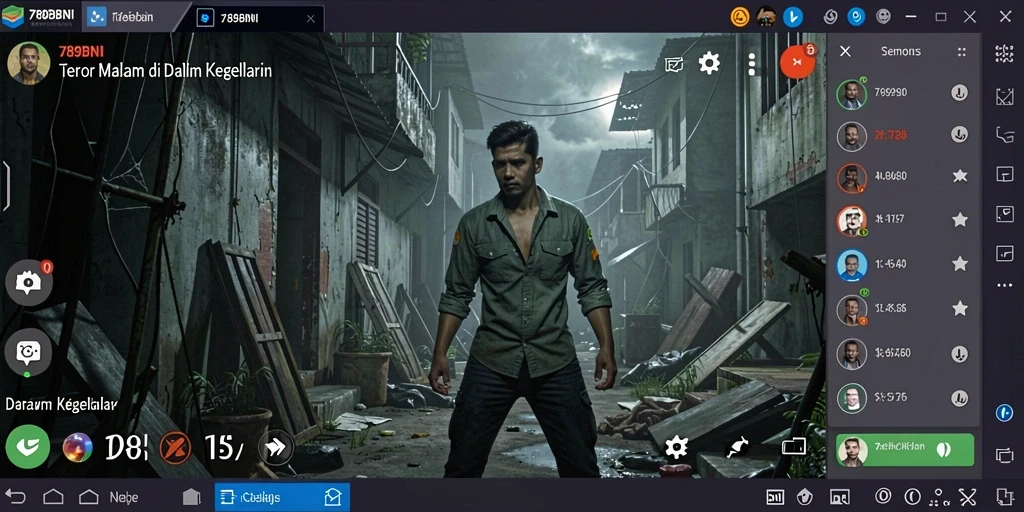Click the download icon on the seventh list row

pos(959,355)
